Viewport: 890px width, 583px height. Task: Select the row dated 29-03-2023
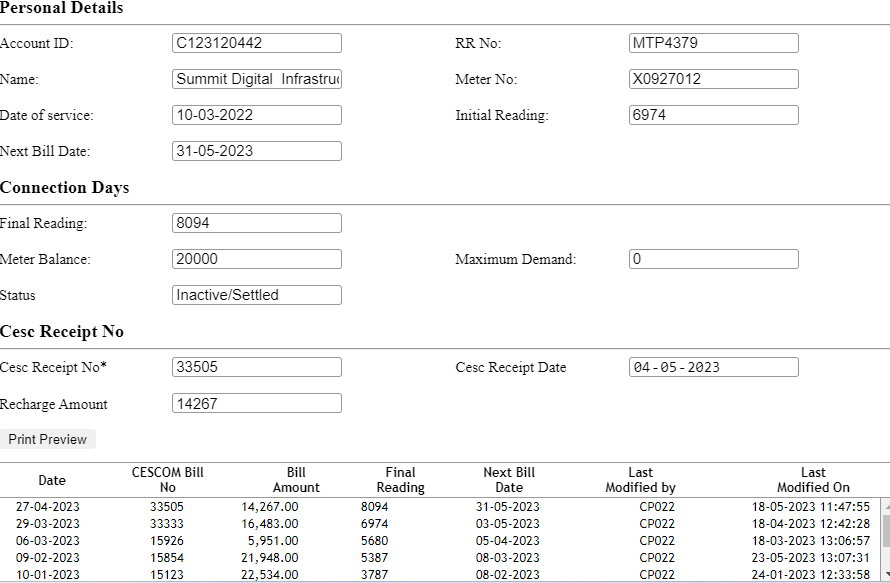click(440, 524)
